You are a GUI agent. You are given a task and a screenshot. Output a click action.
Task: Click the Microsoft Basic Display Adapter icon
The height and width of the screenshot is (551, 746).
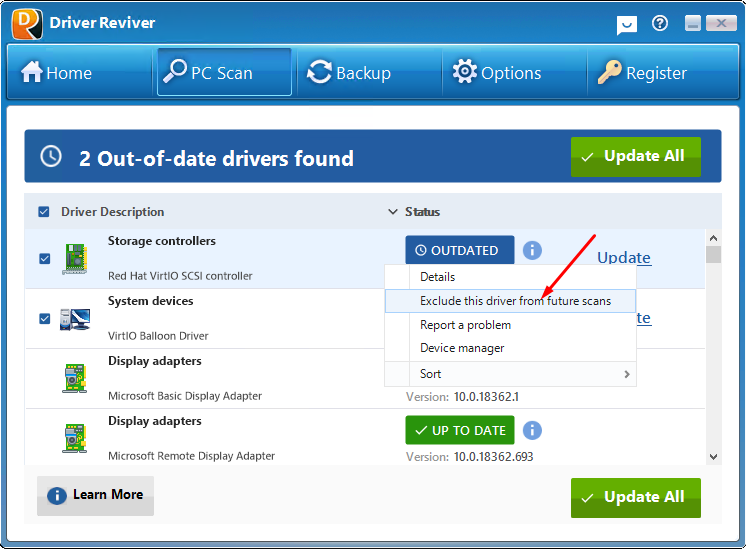tap(75, 379)
